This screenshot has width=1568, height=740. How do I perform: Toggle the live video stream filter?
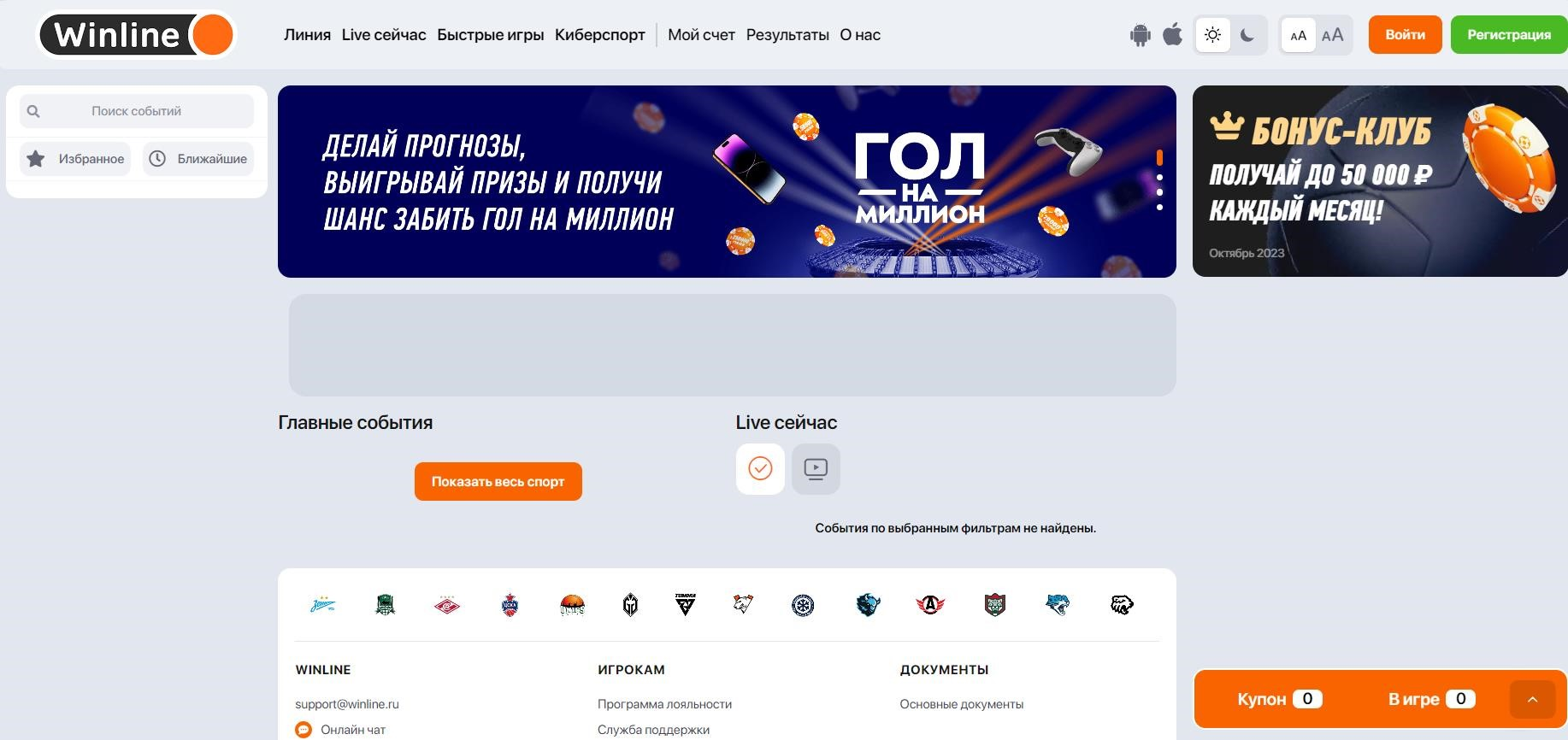tap(816, 468)
